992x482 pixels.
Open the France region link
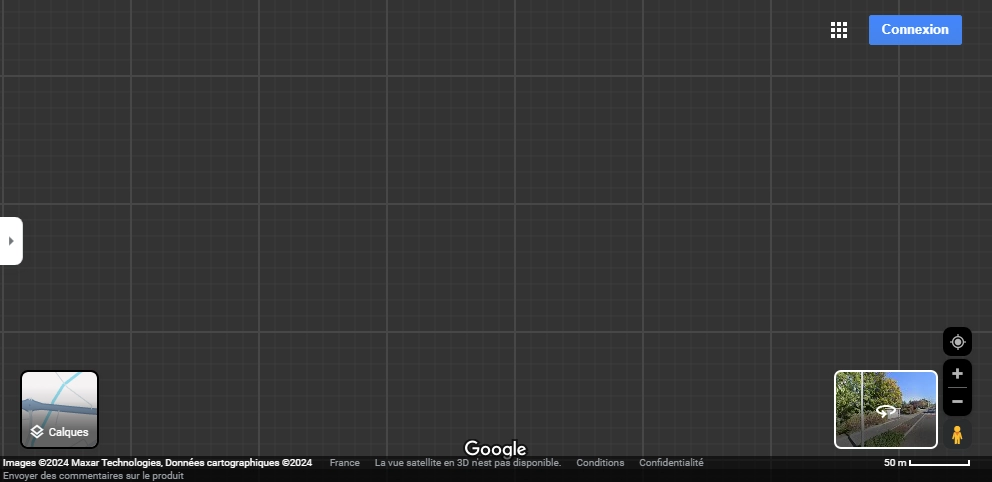point(344,463)
